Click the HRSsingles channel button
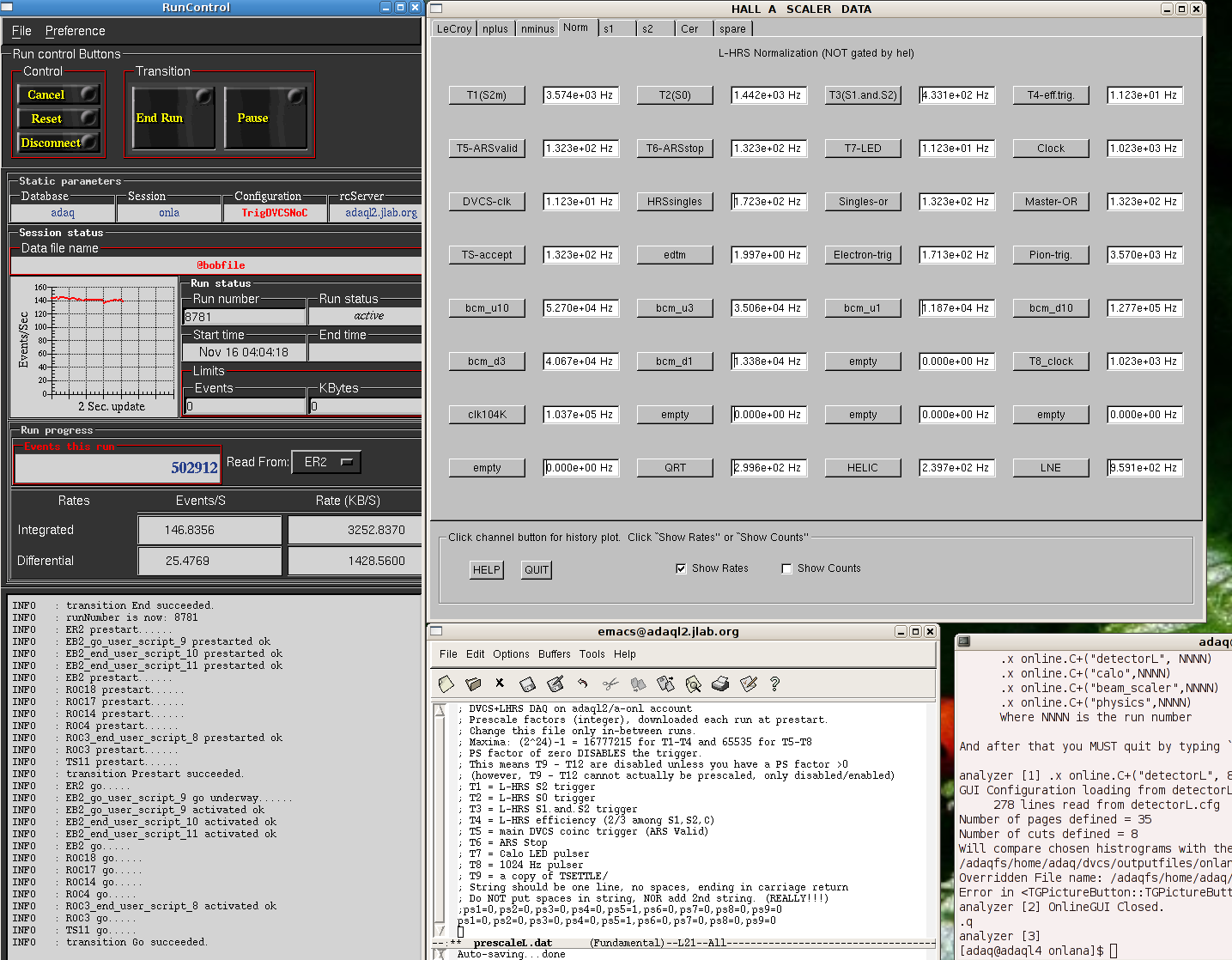The image size is (1232, 960). click(675, 202)
